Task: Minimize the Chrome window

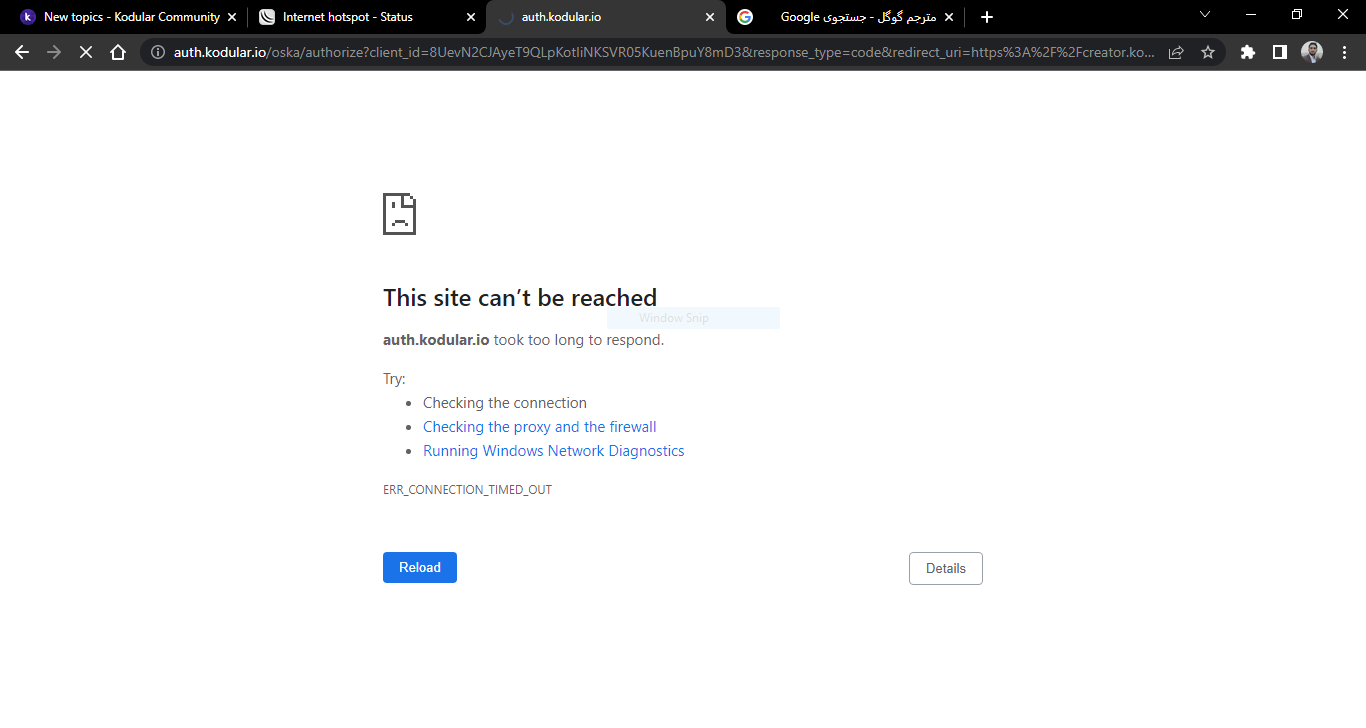Action: click(x=1250, y=14)
